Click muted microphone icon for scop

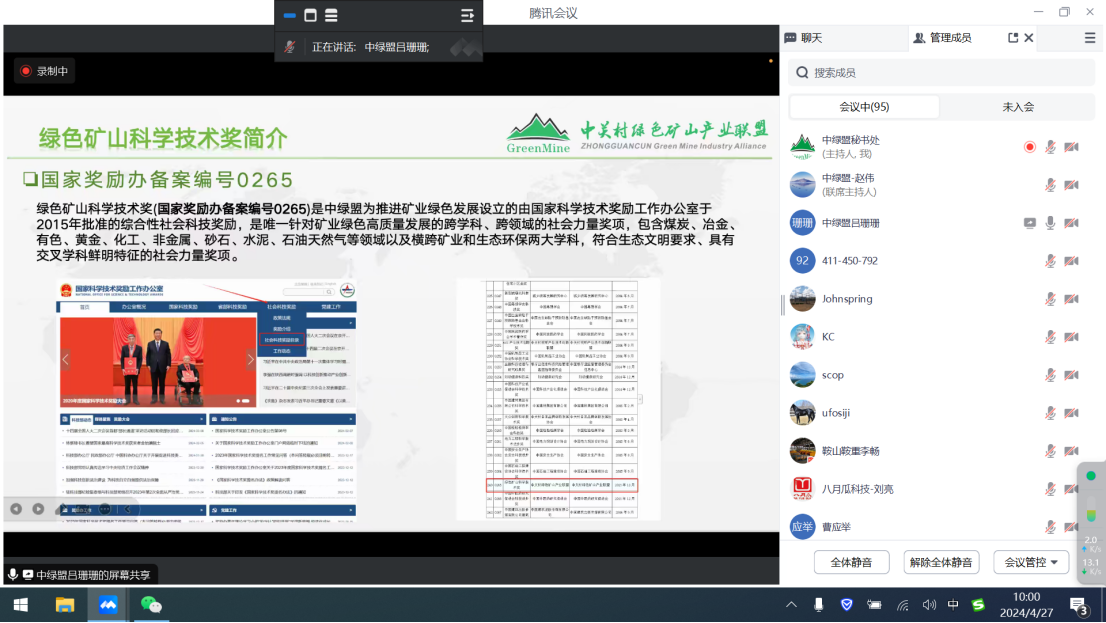point(1050,375)
